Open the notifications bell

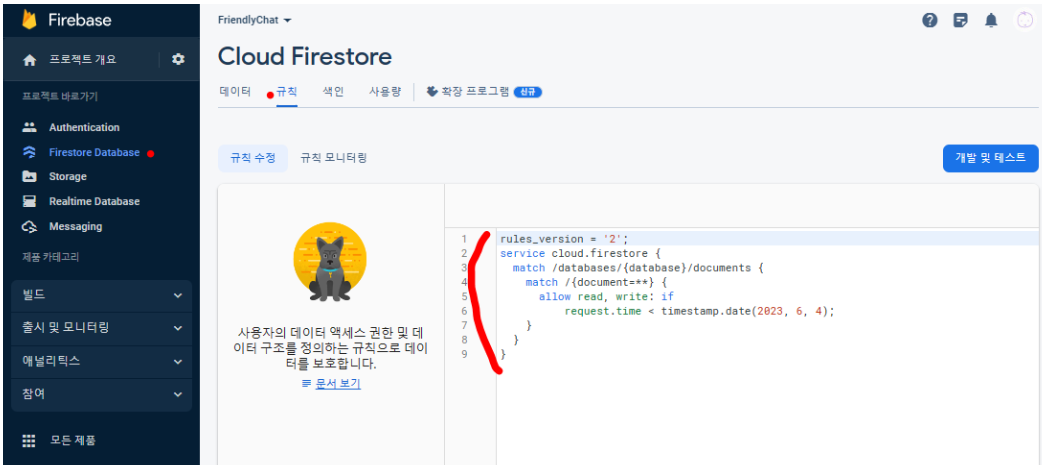tap(991, 20)
